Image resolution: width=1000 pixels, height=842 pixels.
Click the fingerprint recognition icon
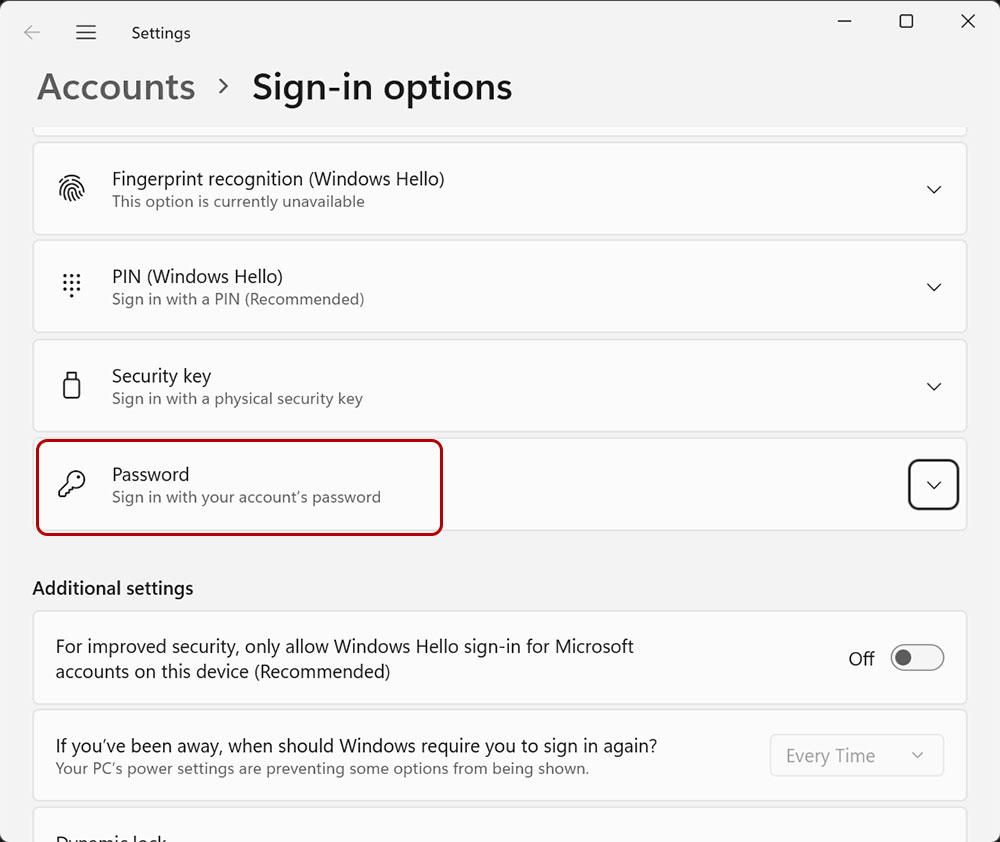point(71,189)
